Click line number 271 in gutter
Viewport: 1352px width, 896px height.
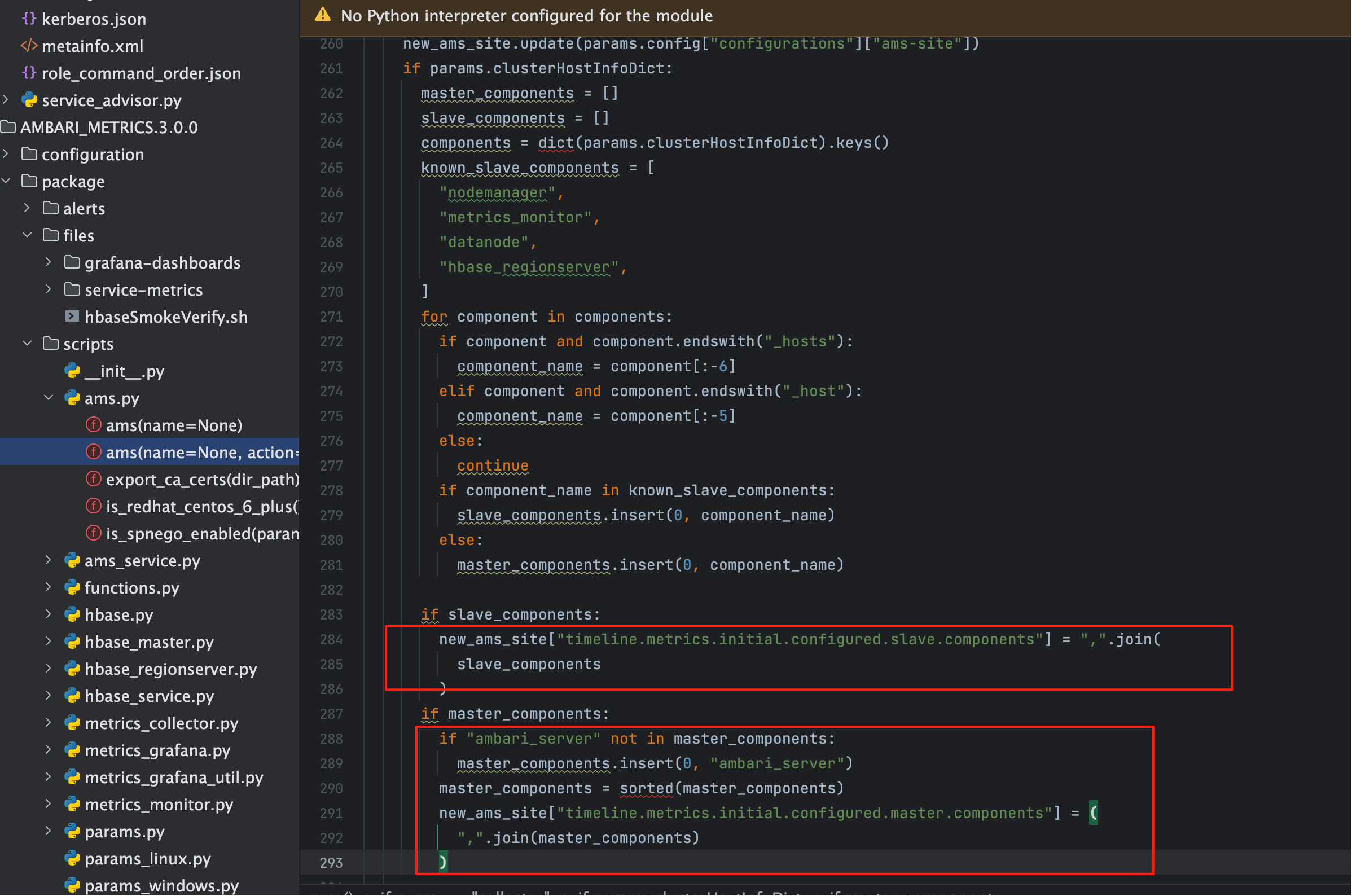coord(331,317)
